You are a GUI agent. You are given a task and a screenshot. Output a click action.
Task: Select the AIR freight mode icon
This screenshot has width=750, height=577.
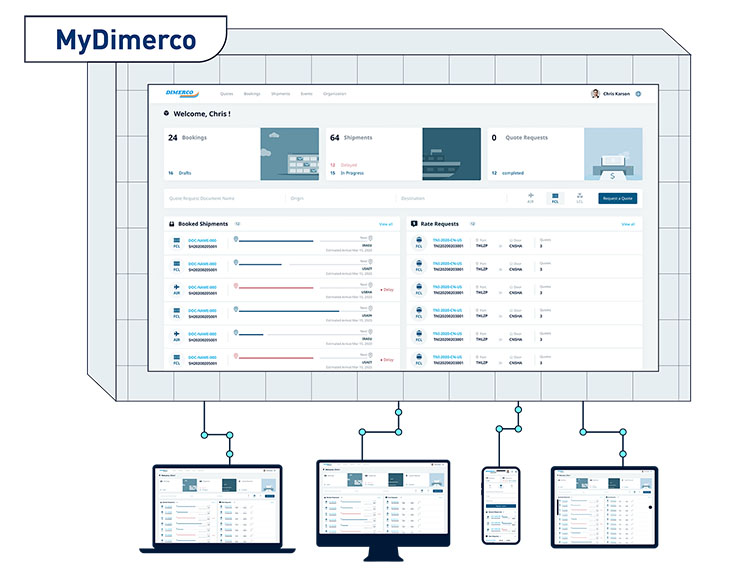coord(530,198)
